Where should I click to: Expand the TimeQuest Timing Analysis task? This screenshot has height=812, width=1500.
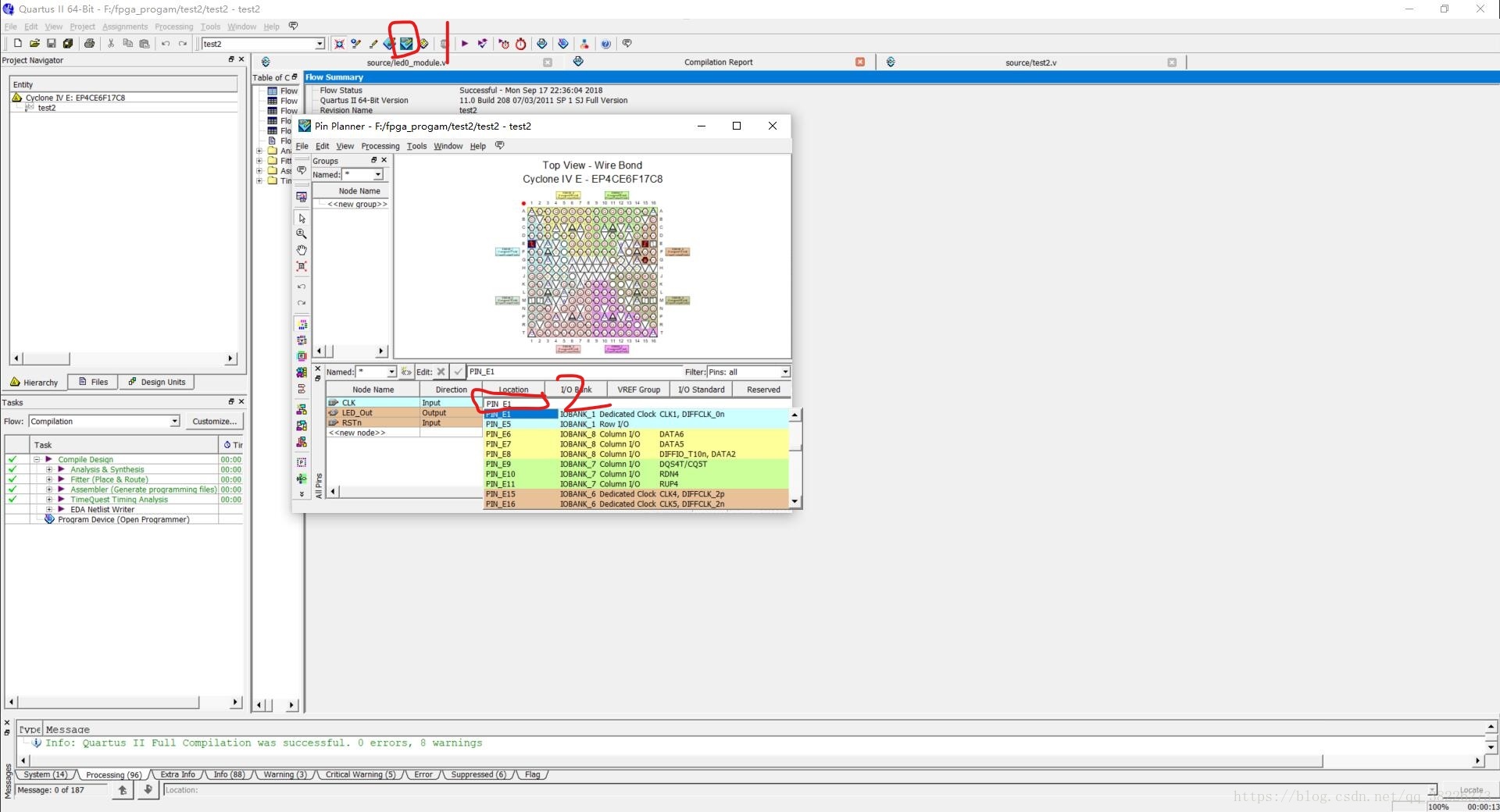tap(49, 500)
